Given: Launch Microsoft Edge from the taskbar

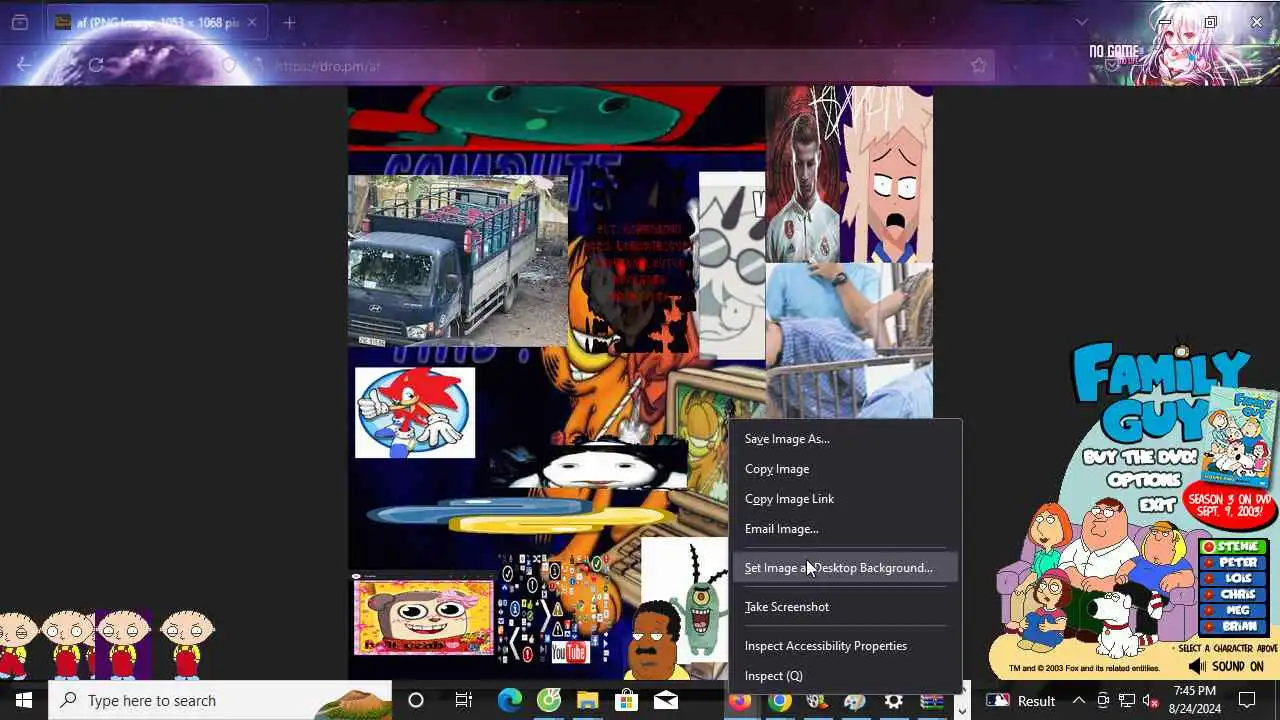Looking at the screenshot, I should pyautogui.click(x=510, y=700).
